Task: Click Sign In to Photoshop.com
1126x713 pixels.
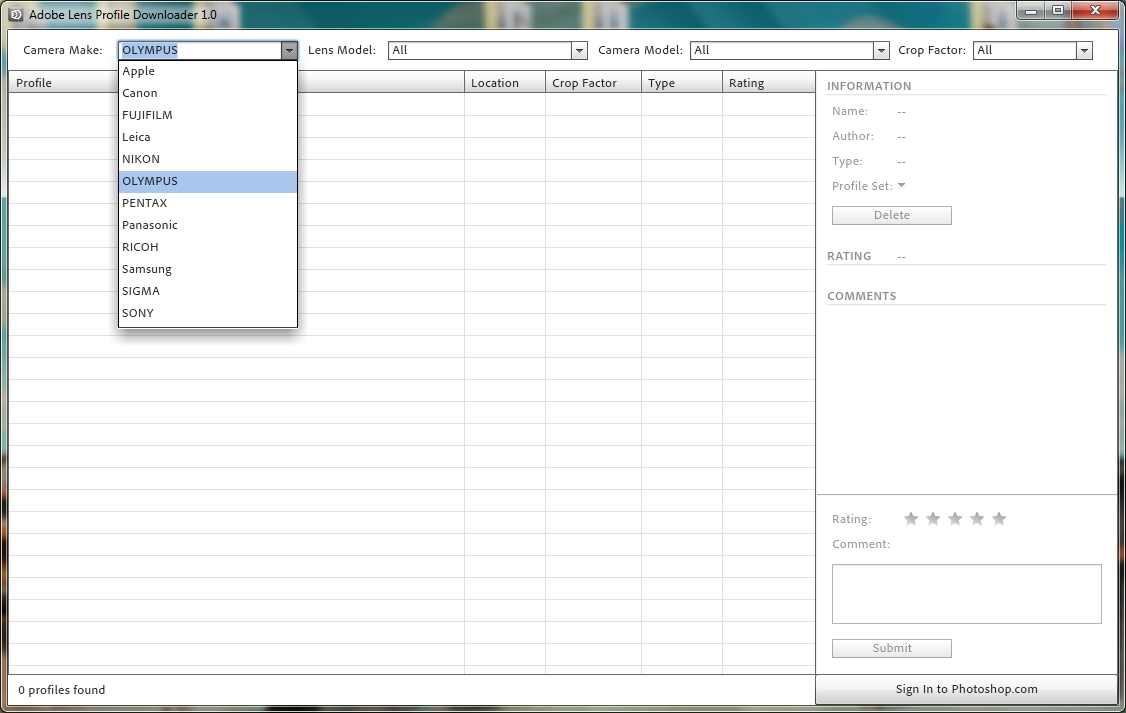Action: (966, 689)
